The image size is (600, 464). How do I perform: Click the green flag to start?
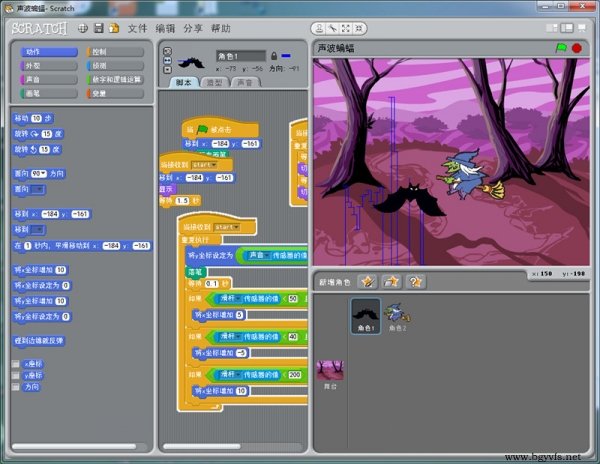561,48
